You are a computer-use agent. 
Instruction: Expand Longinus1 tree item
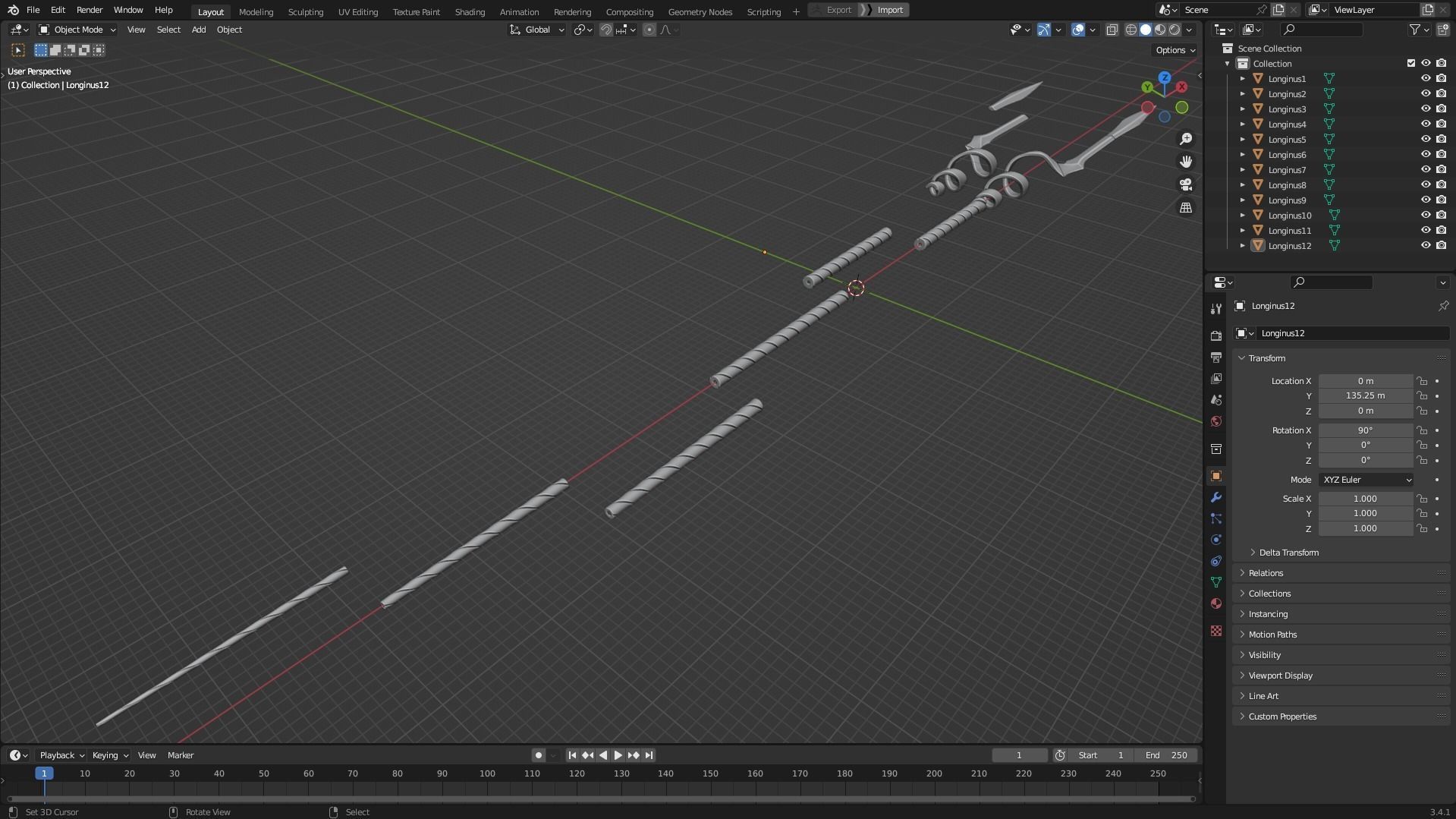point(1242,78)
